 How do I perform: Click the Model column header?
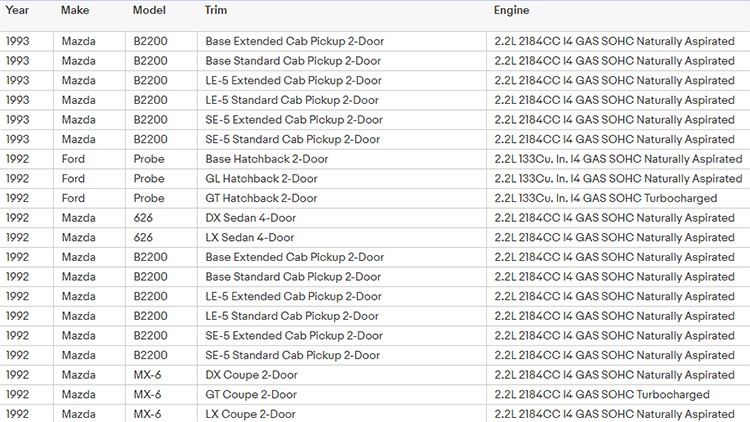pyautogui.click(x=149, y=10)
